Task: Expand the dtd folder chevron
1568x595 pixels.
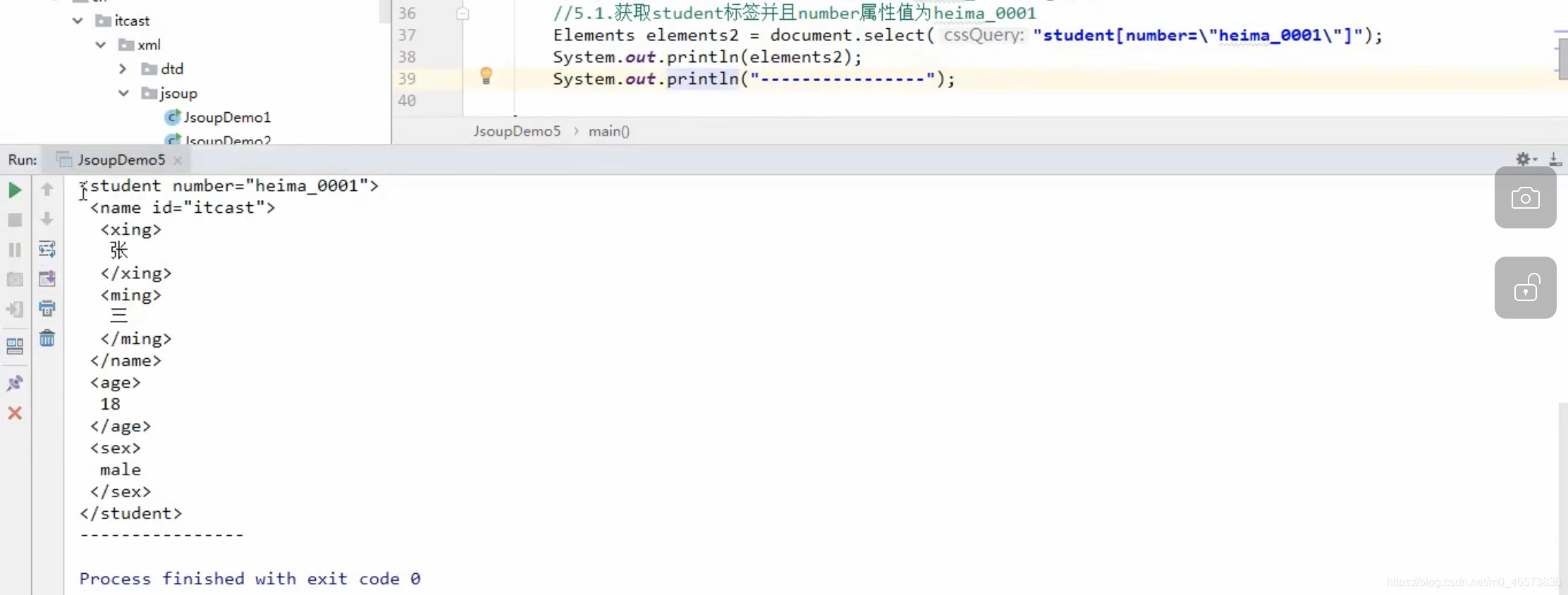Action: click(123, 68)
